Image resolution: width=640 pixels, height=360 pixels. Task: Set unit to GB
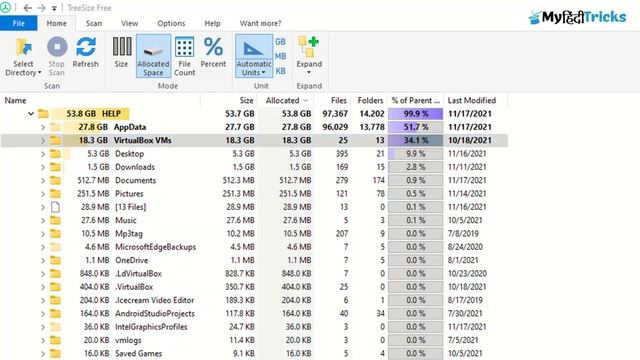[x=280, y=42]
